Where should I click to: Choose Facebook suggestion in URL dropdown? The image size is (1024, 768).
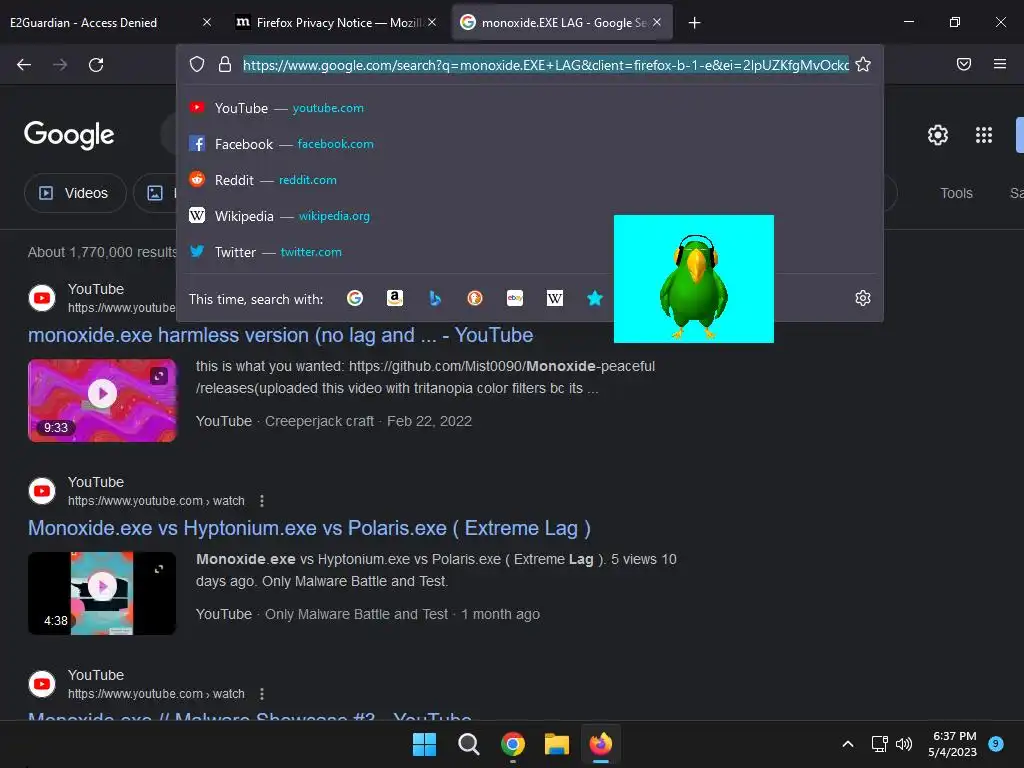pos(530,144)
